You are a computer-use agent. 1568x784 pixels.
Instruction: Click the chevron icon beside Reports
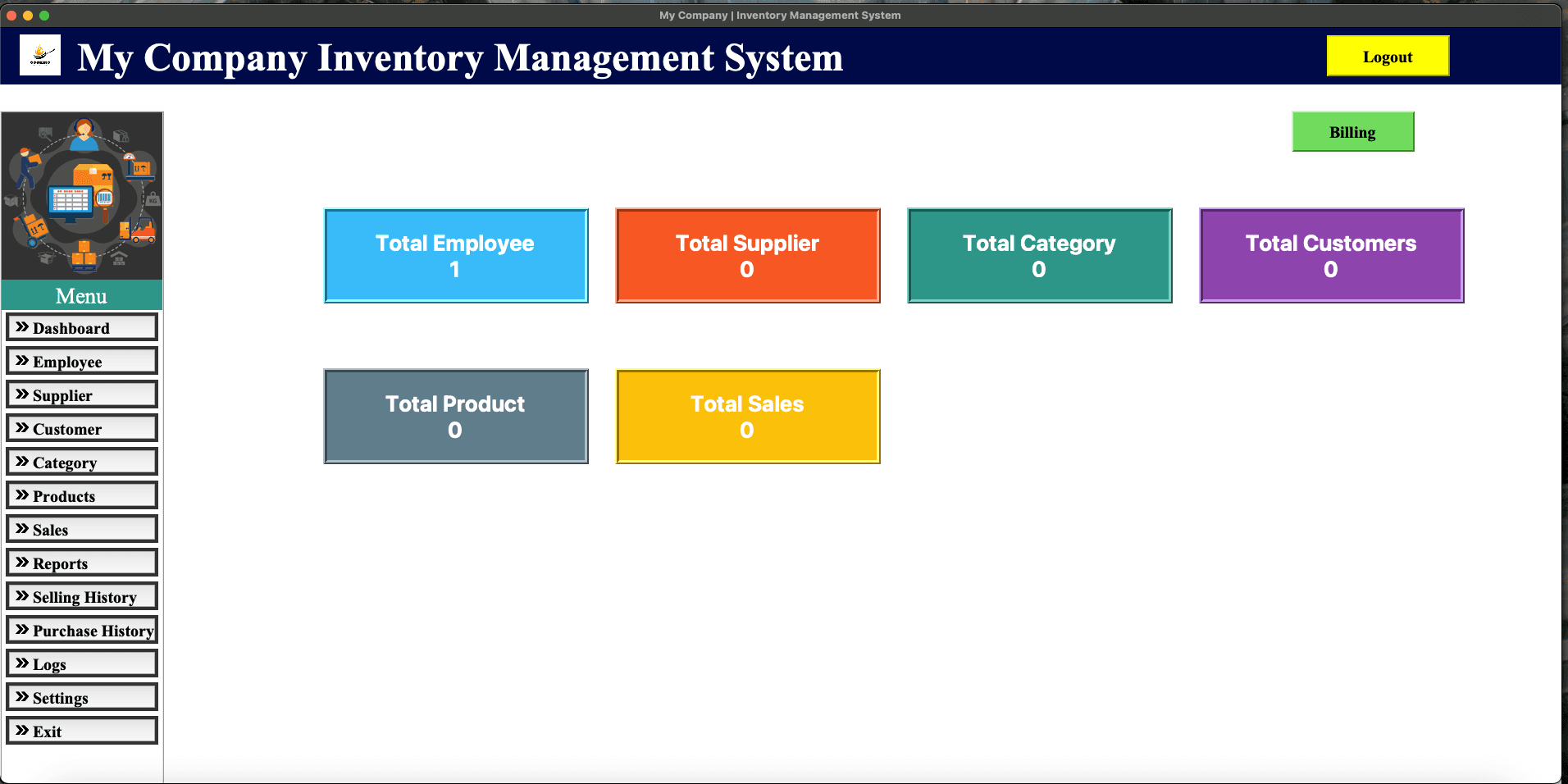point(21,563)
